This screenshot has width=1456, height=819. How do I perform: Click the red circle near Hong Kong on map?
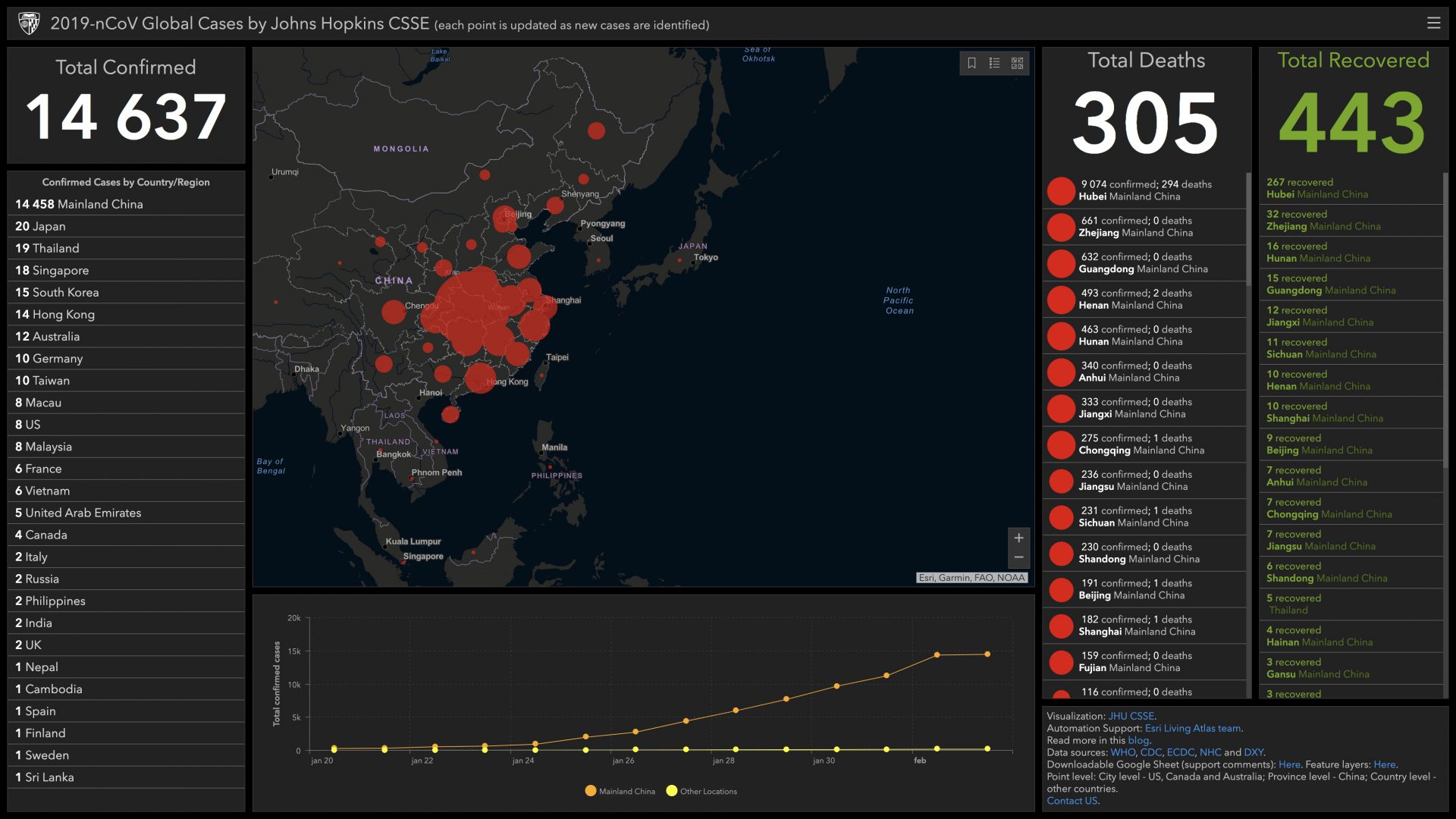[x=479, y=378]
